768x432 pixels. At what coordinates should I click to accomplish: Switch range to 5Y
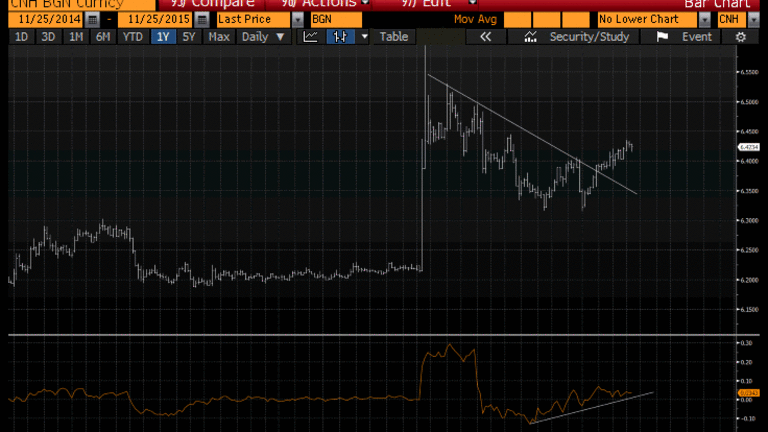(x=189, y=36)
